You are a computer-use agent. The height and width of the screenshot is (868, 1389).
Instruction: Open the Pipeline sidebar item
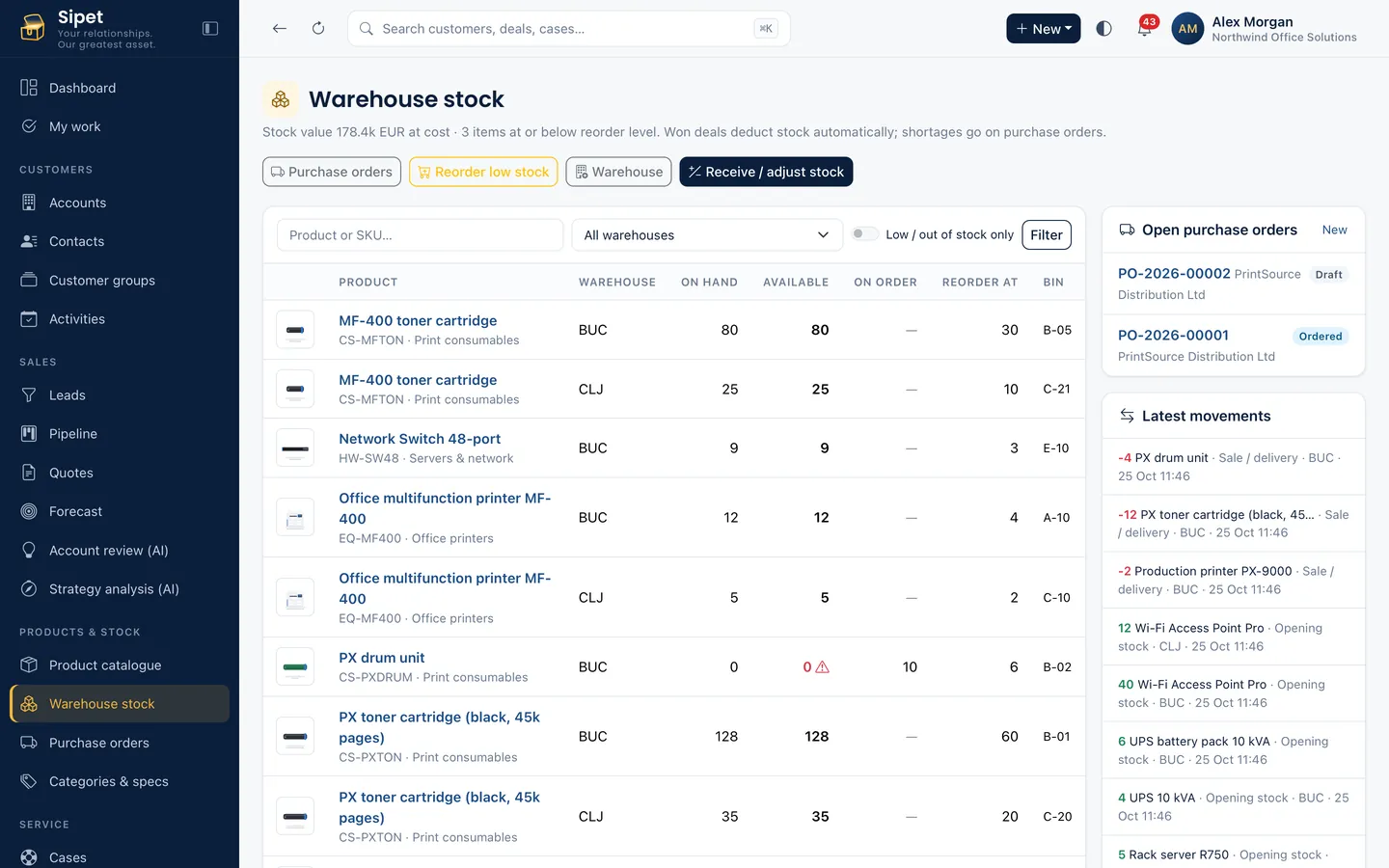[x=120, y=434]
